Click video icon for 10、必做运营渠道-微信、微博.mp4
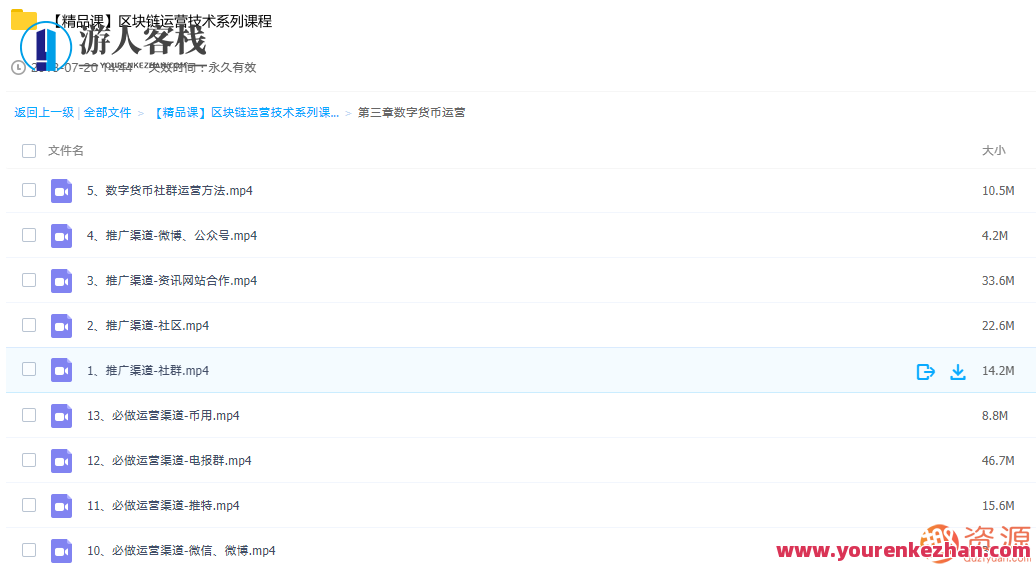 tap(61, 550)
